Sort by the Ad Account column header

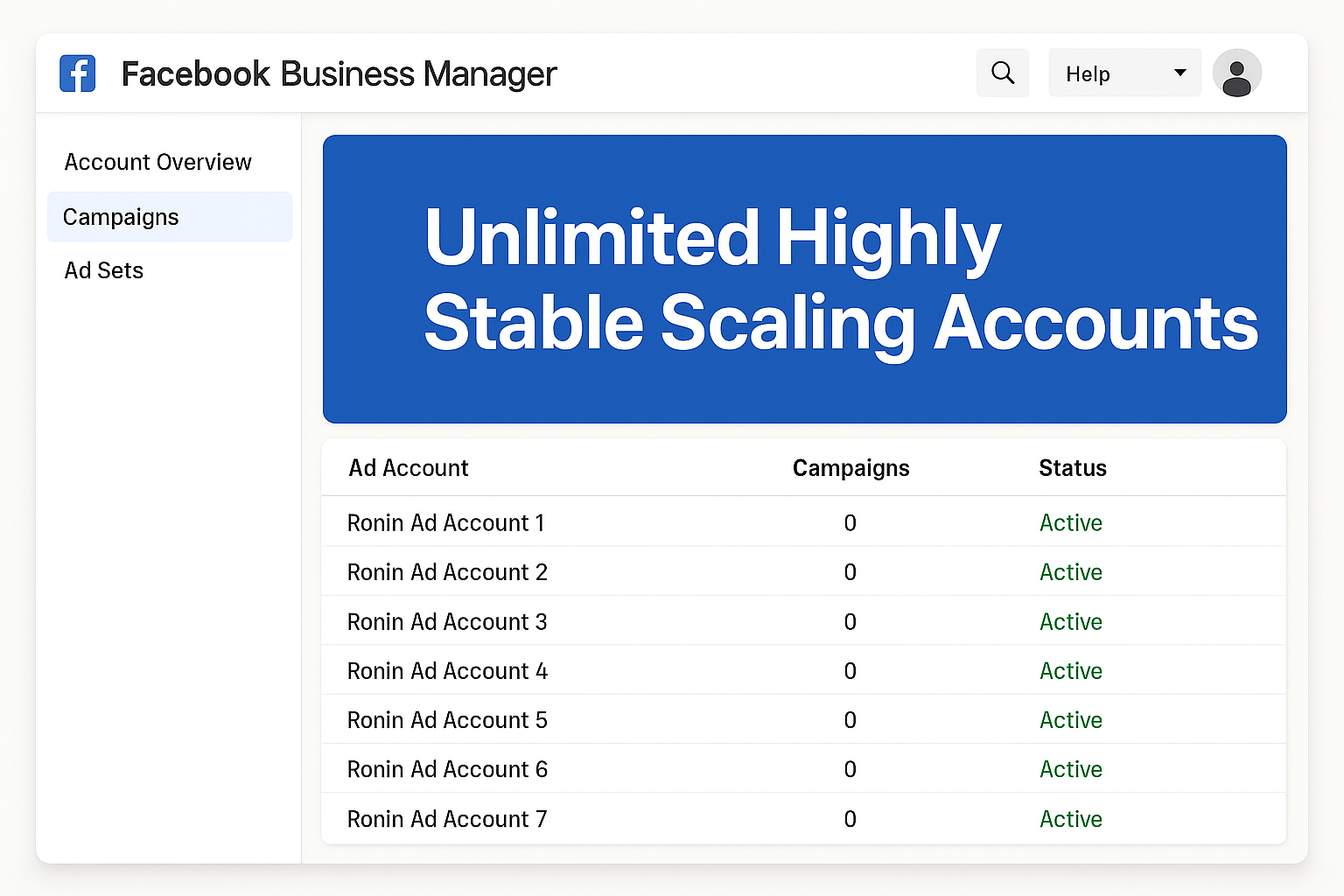tap(409, 468)
